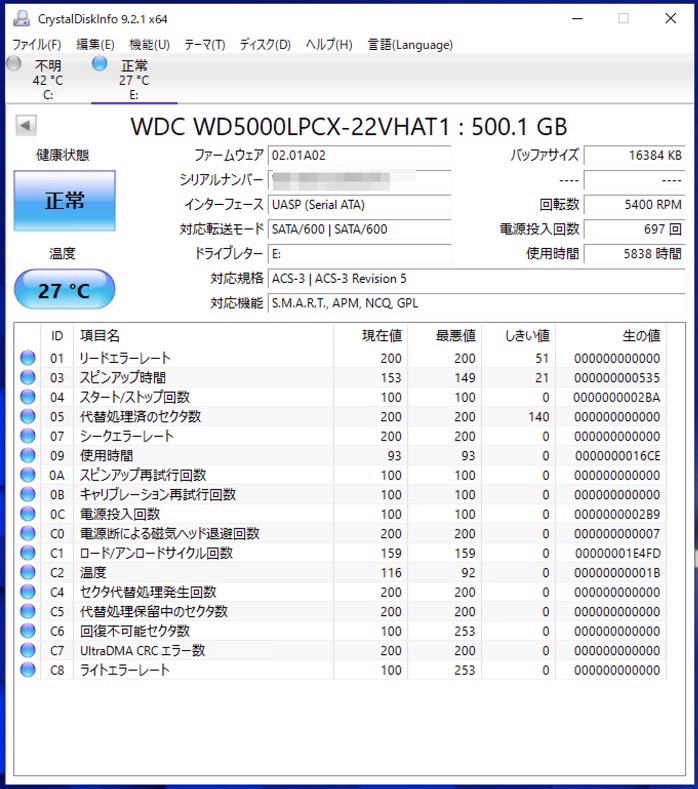The image size is (698, 789).
Task: Click status orb of シークエラーレート row
Action: (28, 436)
